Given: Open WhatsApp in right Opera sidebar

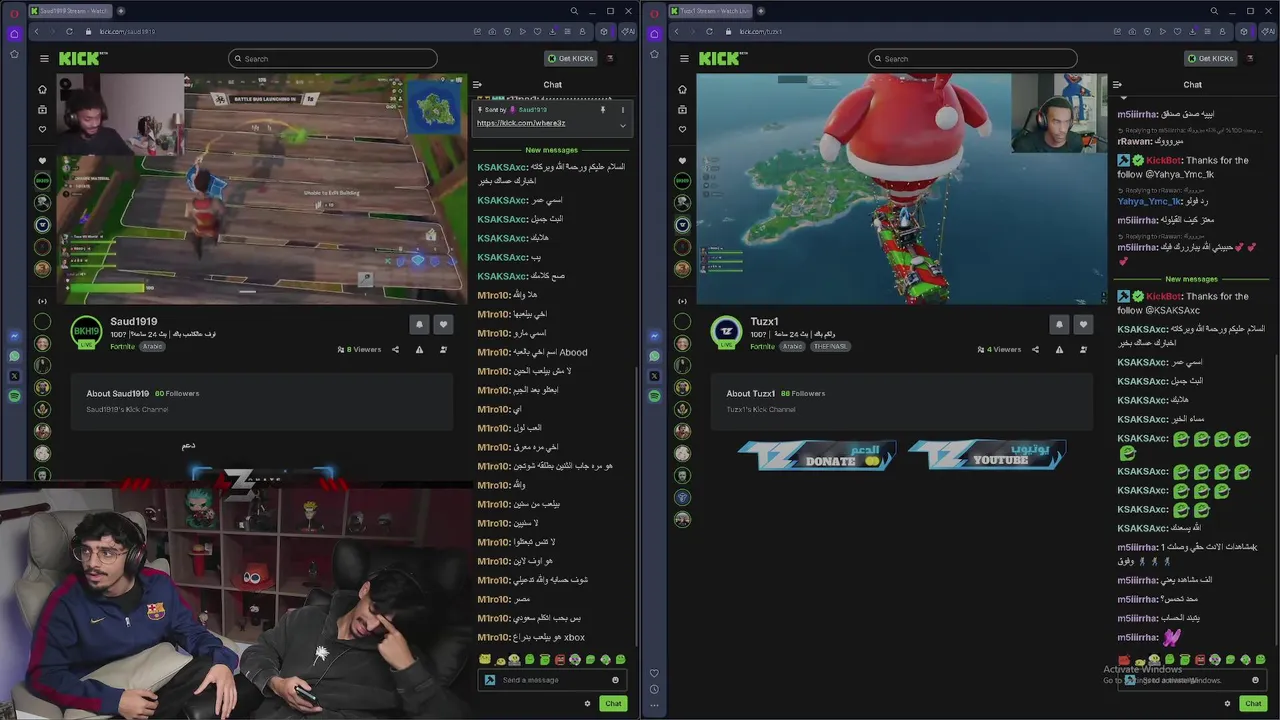Looking at the screenshot, I should click(654, 356).
